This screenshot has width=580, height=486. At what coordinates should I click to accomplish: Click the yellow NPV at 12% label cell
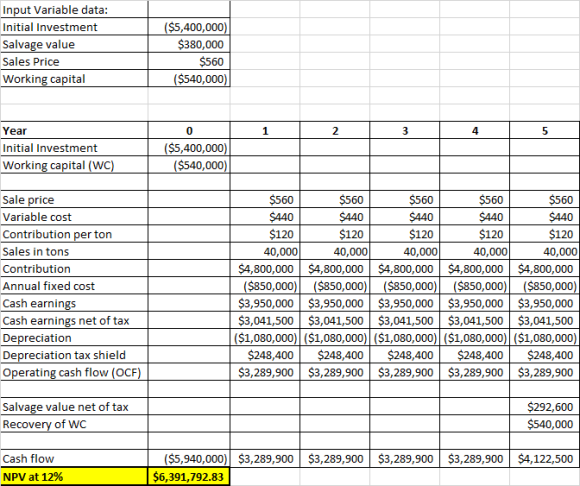(74, 477)
